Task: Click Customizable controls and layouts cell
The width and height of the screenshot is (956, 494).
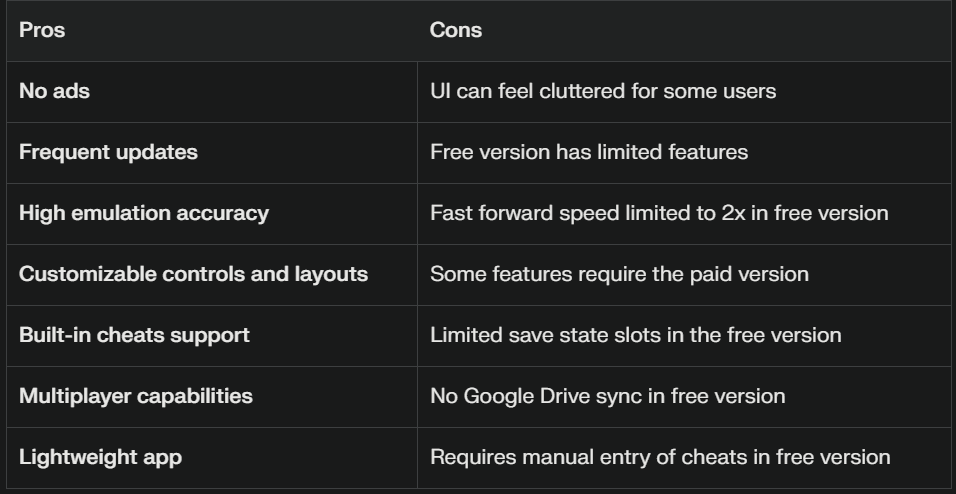Action: click(x=212, y=274)
